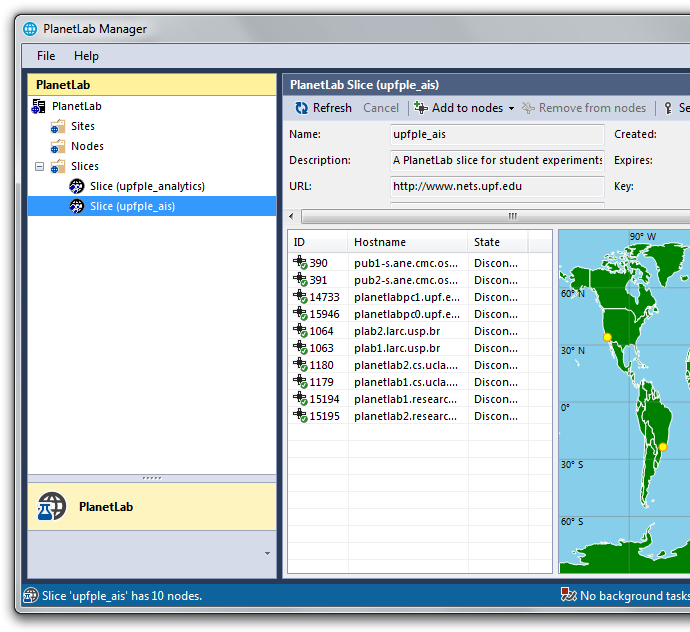Click the Slice (upfple_ais) globe icon
Viewport: 690px width, 632px height.
point(77,206)
